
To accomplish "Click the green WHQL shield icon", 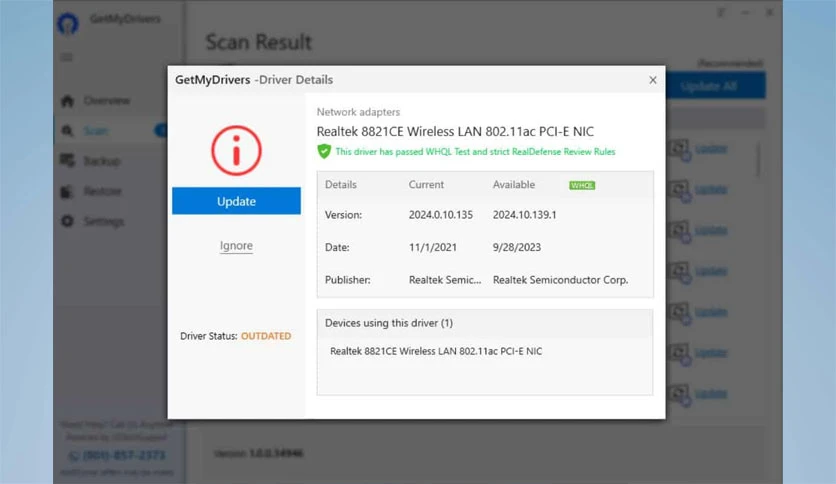I will point(324,152).
